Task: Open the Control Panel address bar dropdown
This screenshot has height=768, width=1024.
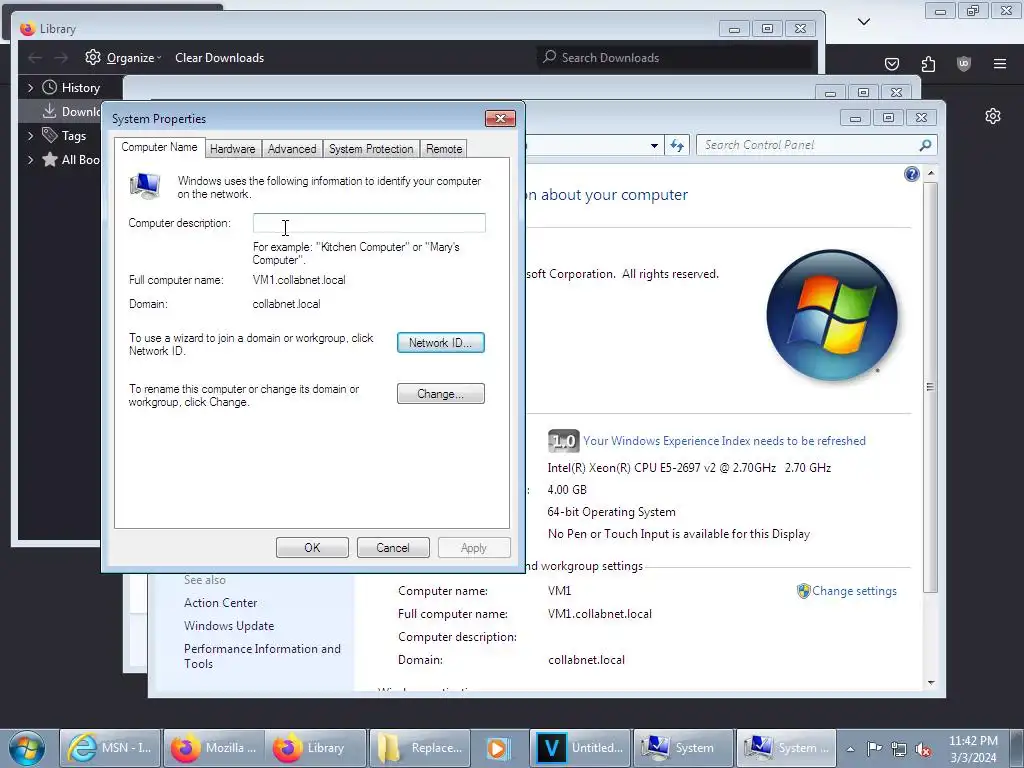Action: (x=654, y=145)
